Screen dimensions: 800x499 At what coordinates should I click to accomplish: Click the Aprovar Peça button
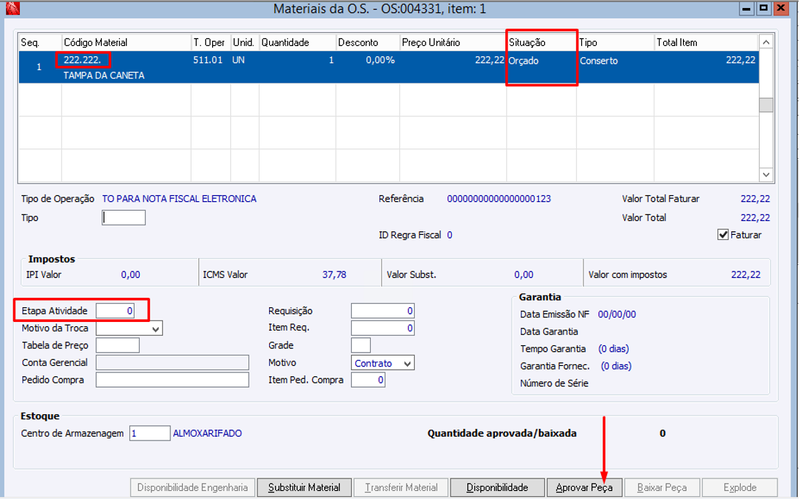[584, 487]
